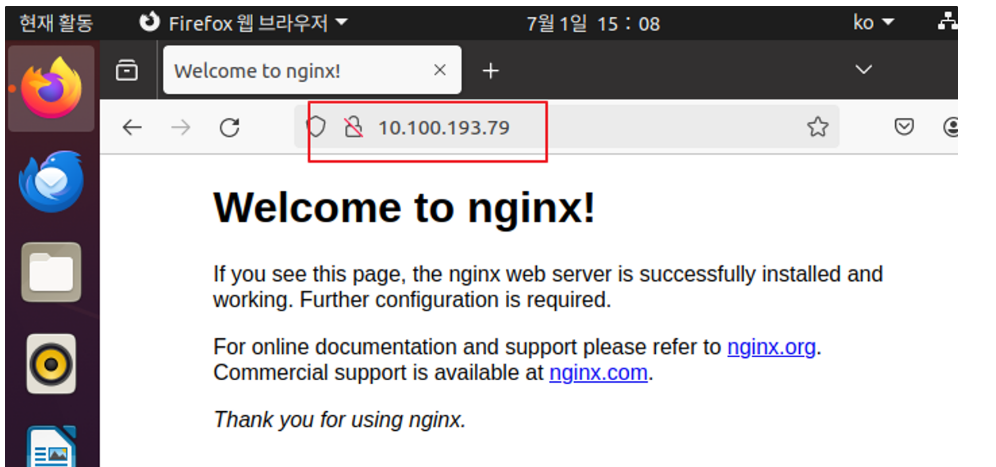996x467 pixels.
Task: Save page to Pocket
Action: (904, 127)
